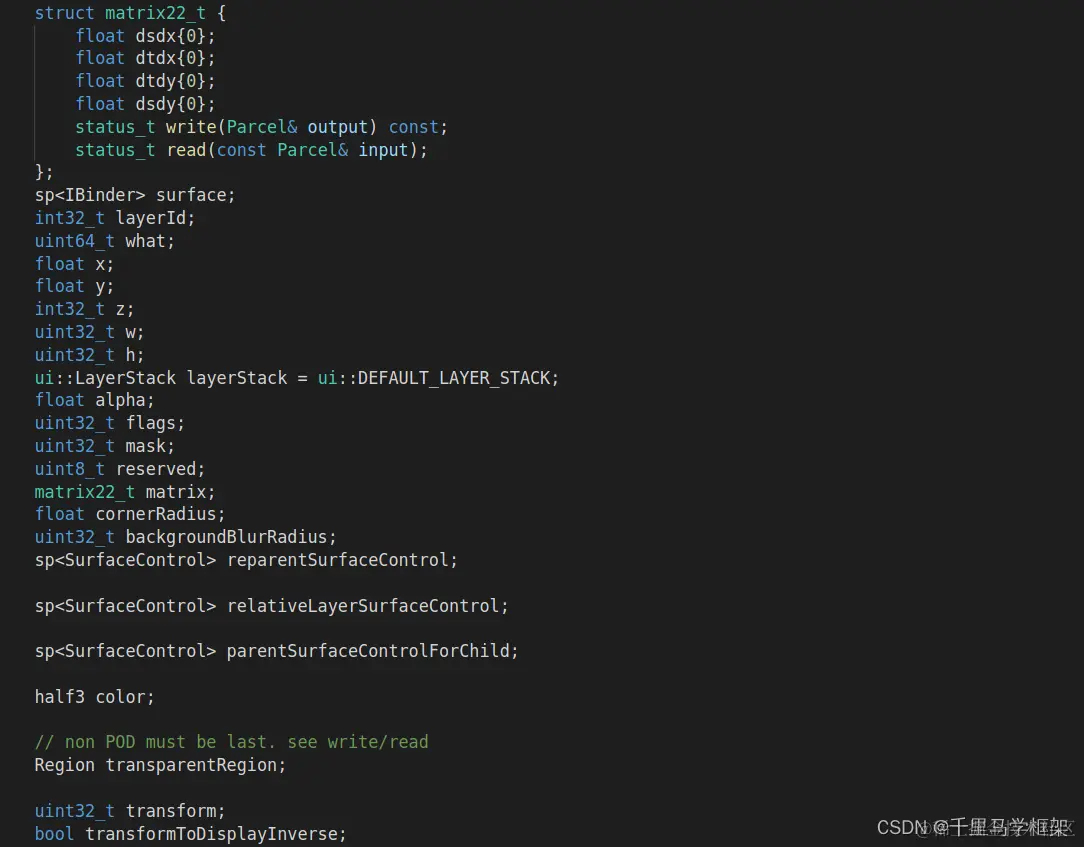The height and width of the screenshot is (847, 1084).
Task: Click the uint32_t transform declaration
Action: pyautogui.click(x=130, y=810)
